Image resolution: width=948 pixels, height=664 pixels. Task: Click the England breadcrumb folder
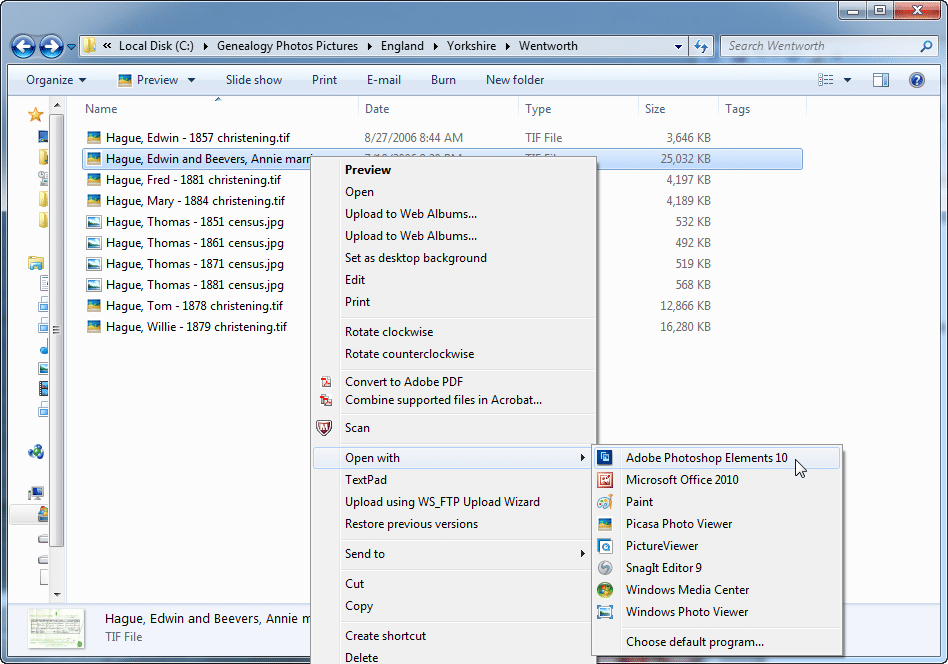click(x=402, y=46)
